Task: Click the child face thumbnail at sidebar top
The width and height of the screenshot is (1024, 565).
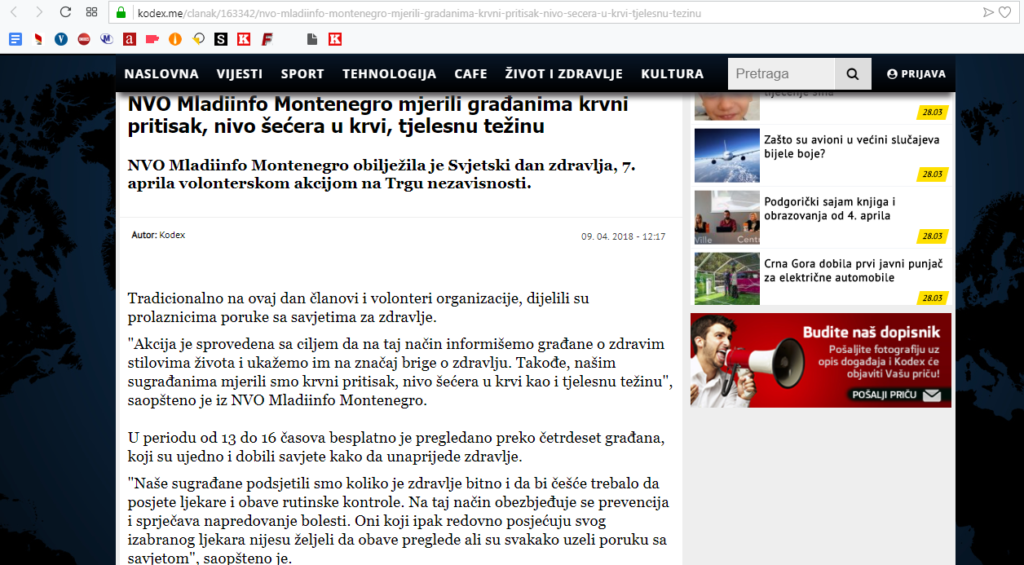Action: coord(727,106)
